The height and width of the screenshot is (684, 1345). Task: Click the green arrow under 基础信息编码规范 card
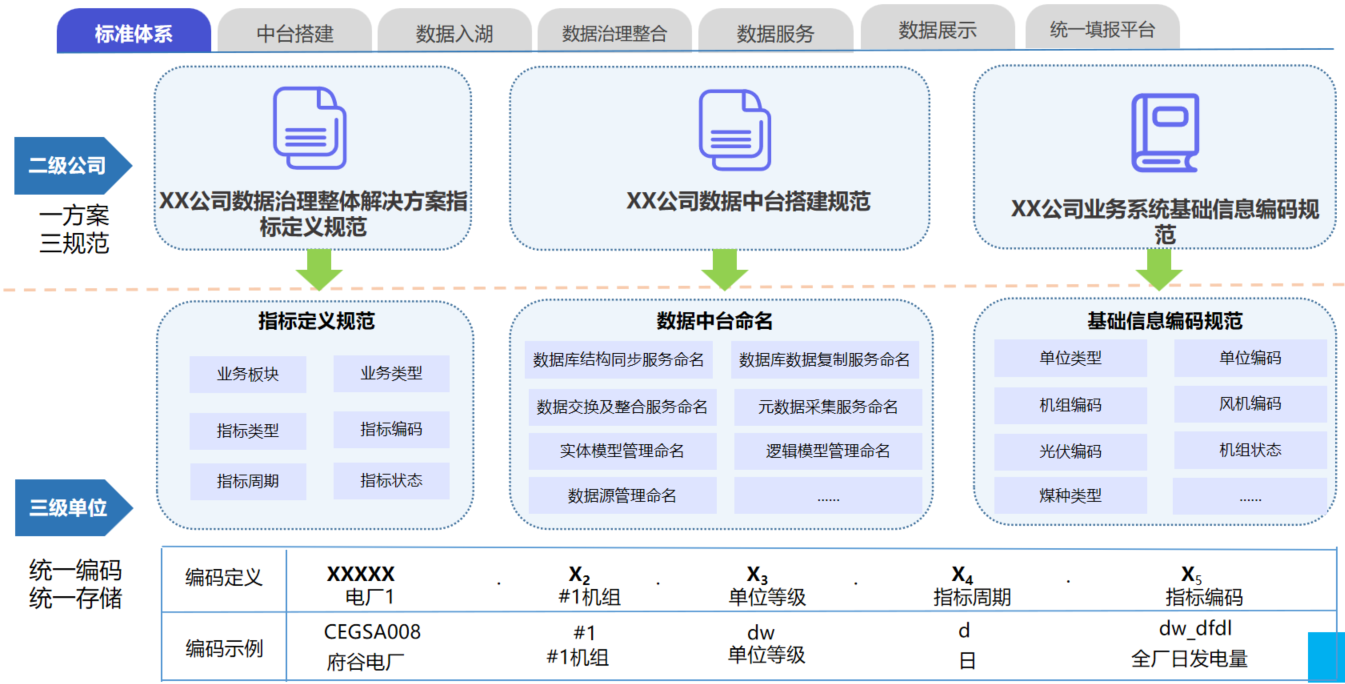coord(1158,268)
